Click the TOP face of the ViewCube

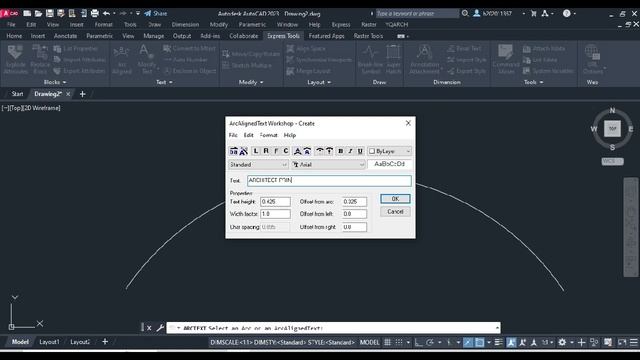click(612, 129)
